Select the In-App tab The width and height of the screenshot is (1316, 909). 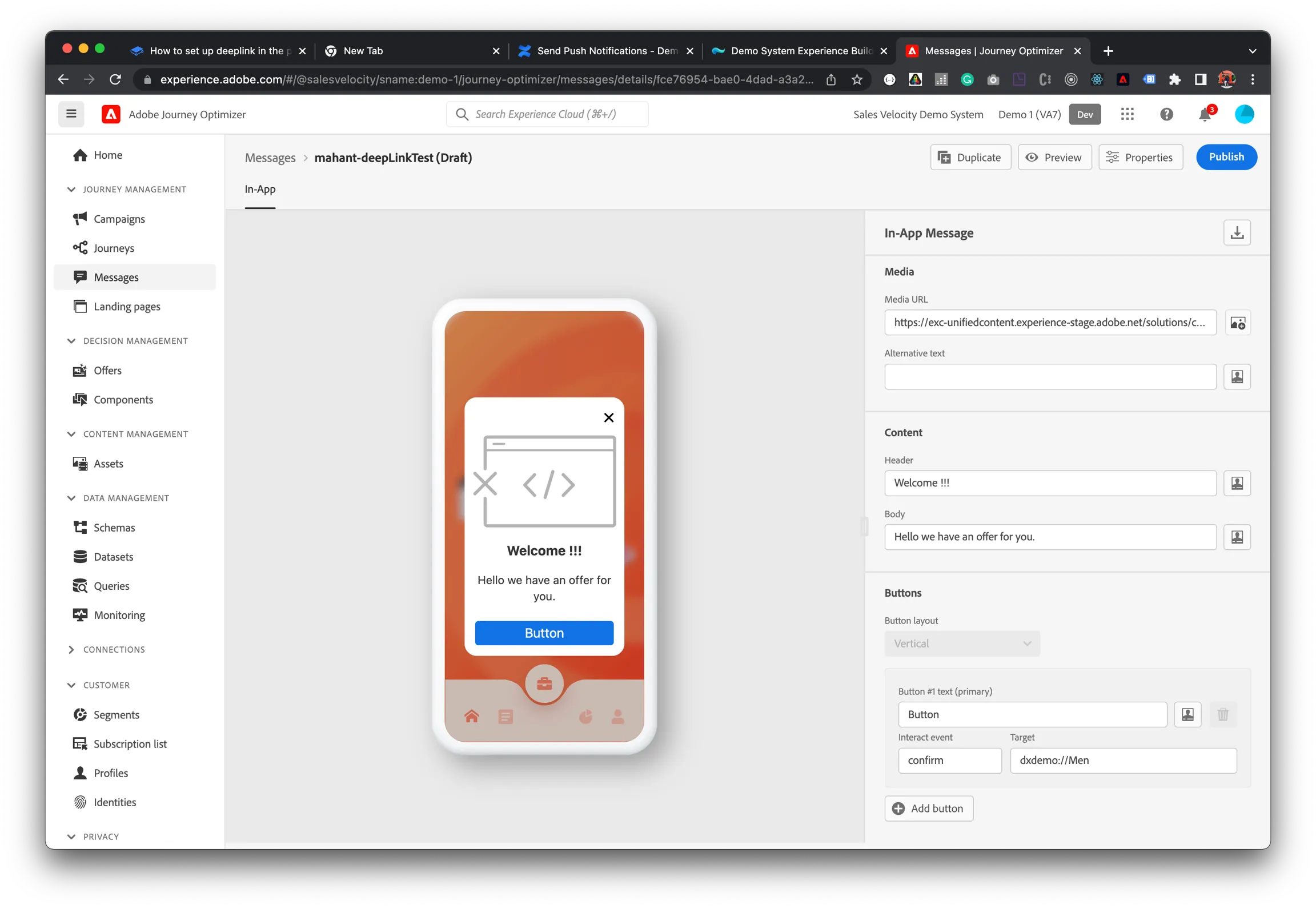coord(260,189)
